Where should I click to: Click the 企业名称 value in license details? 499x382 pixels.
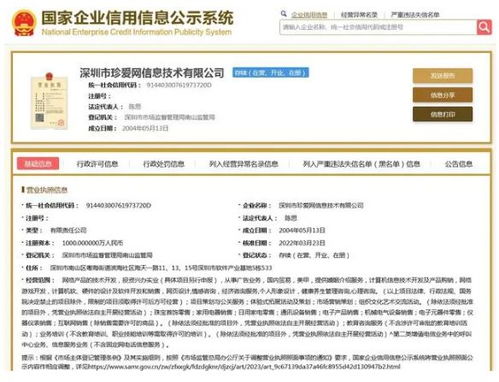tap(321, 205)
